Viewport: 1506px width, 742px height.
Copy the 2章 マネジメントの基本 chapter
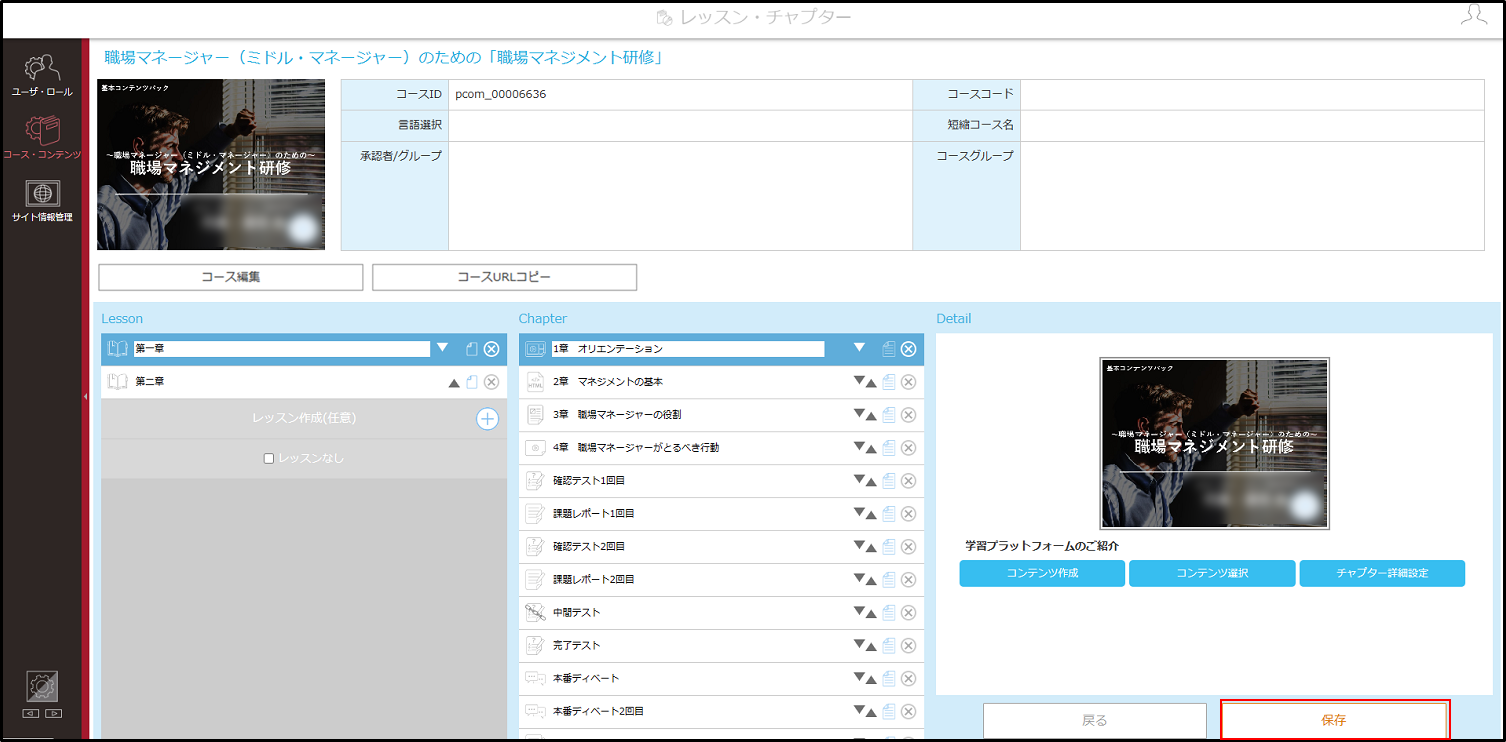888,382
